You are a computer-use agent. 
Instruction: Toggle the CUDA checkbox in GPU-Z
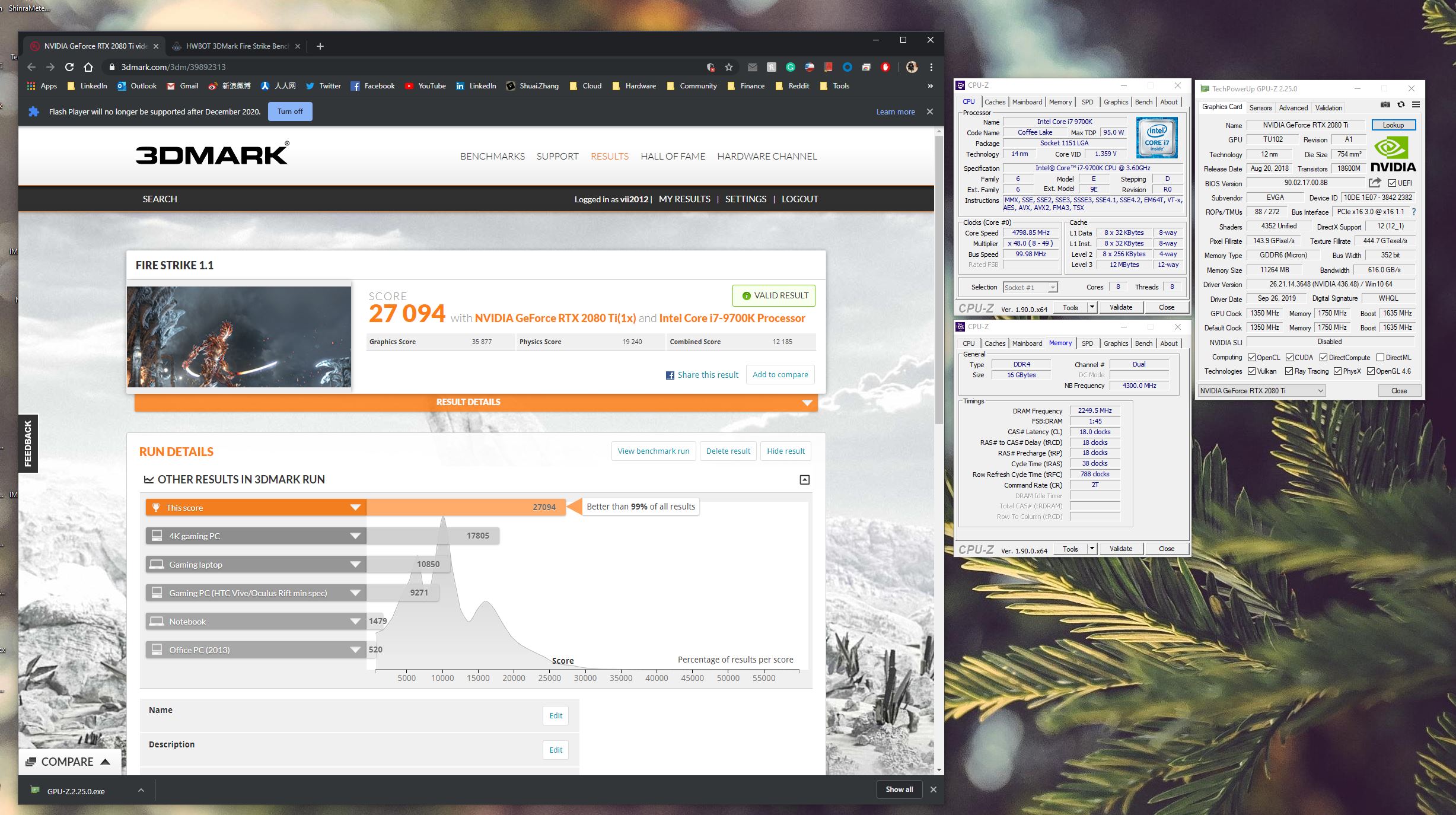point(1289,358)
